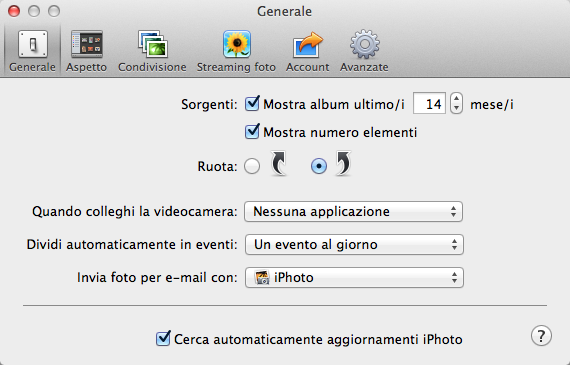The height and width of the screenshot is (365, 570).
Task: Open the Avanzate gear icon
Action: click(x=365, y=44)
